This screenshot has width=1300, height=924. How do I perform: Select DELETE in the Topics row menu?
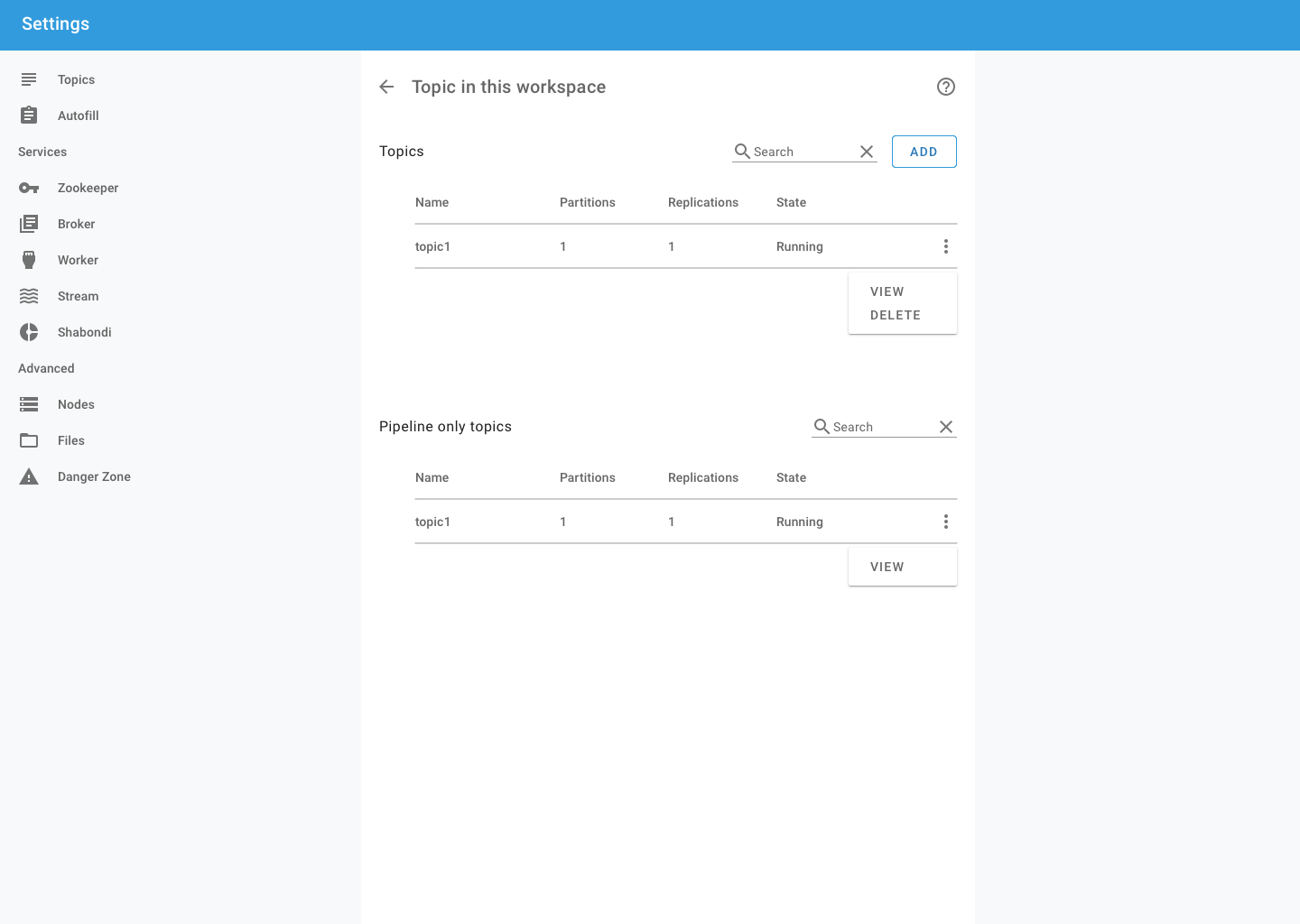click(x=896, y=315)
